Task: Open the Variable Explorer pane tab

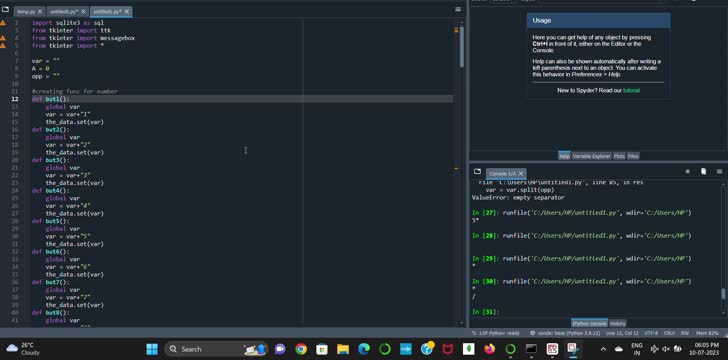Action: (591, 156)
